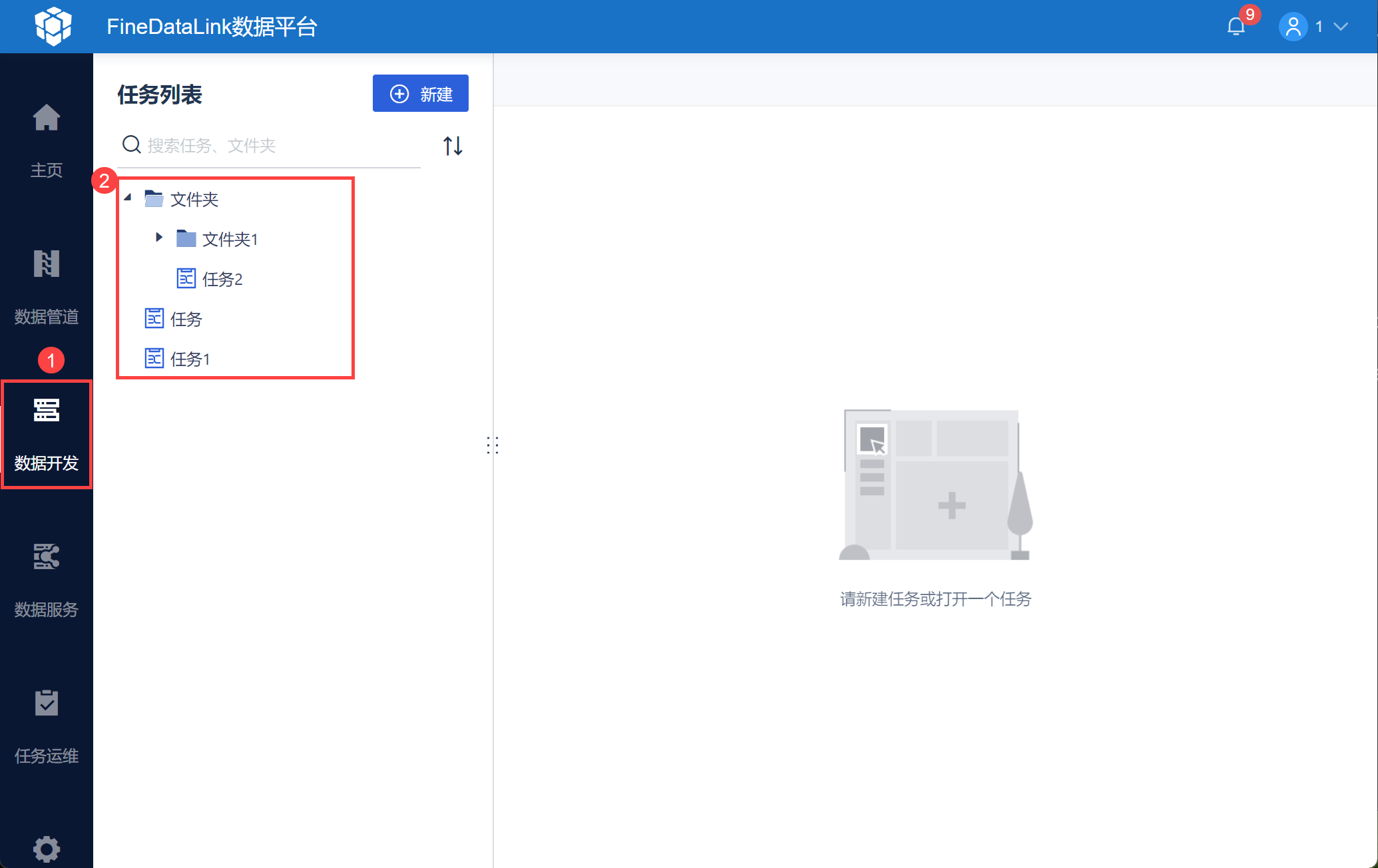This screenshot has height=868, width=1378.
Task: Open the user account dropdown chevron
Action: click(x=1341, y=27)
